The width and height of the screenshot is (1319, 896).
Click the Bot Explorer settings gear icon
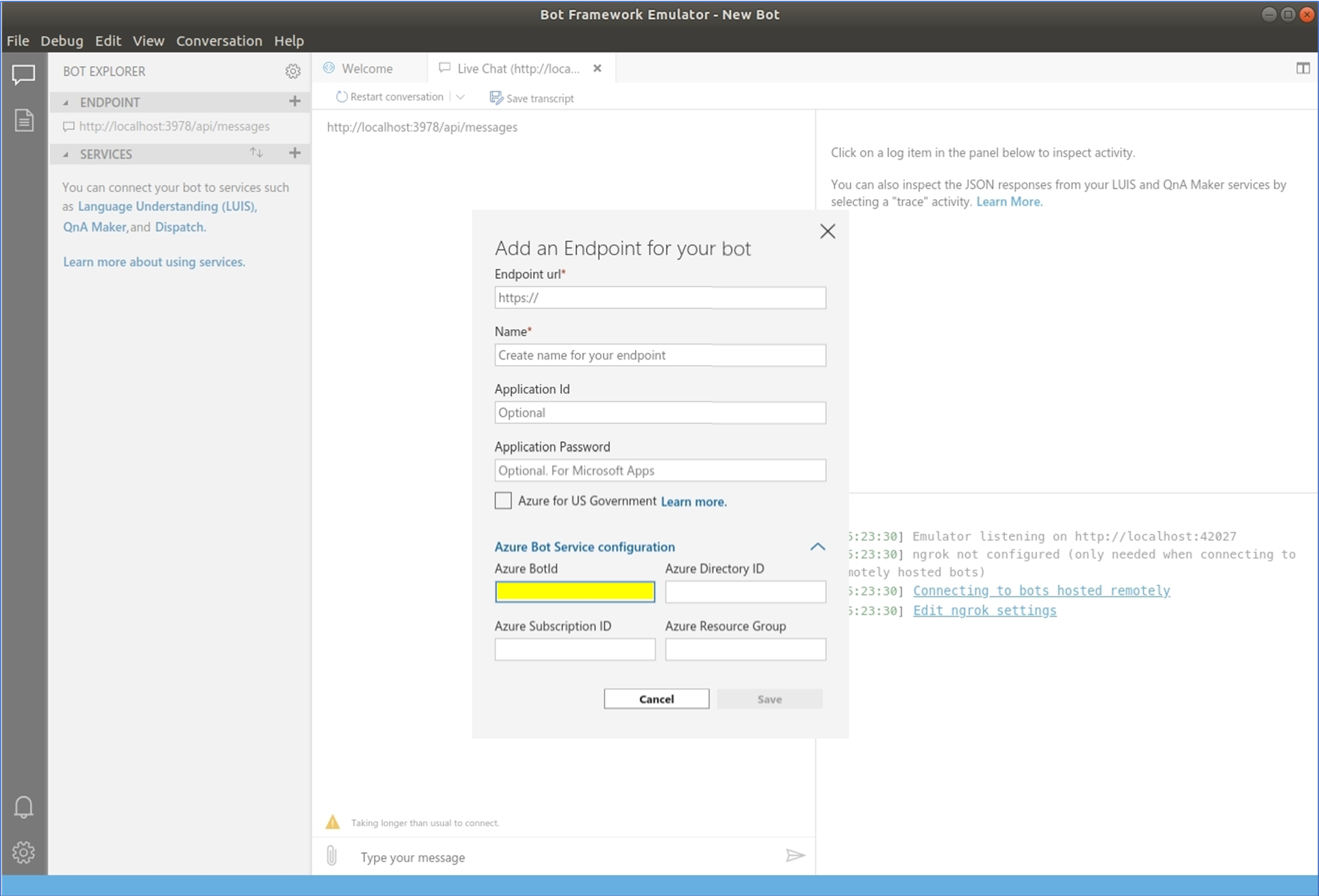293,71
